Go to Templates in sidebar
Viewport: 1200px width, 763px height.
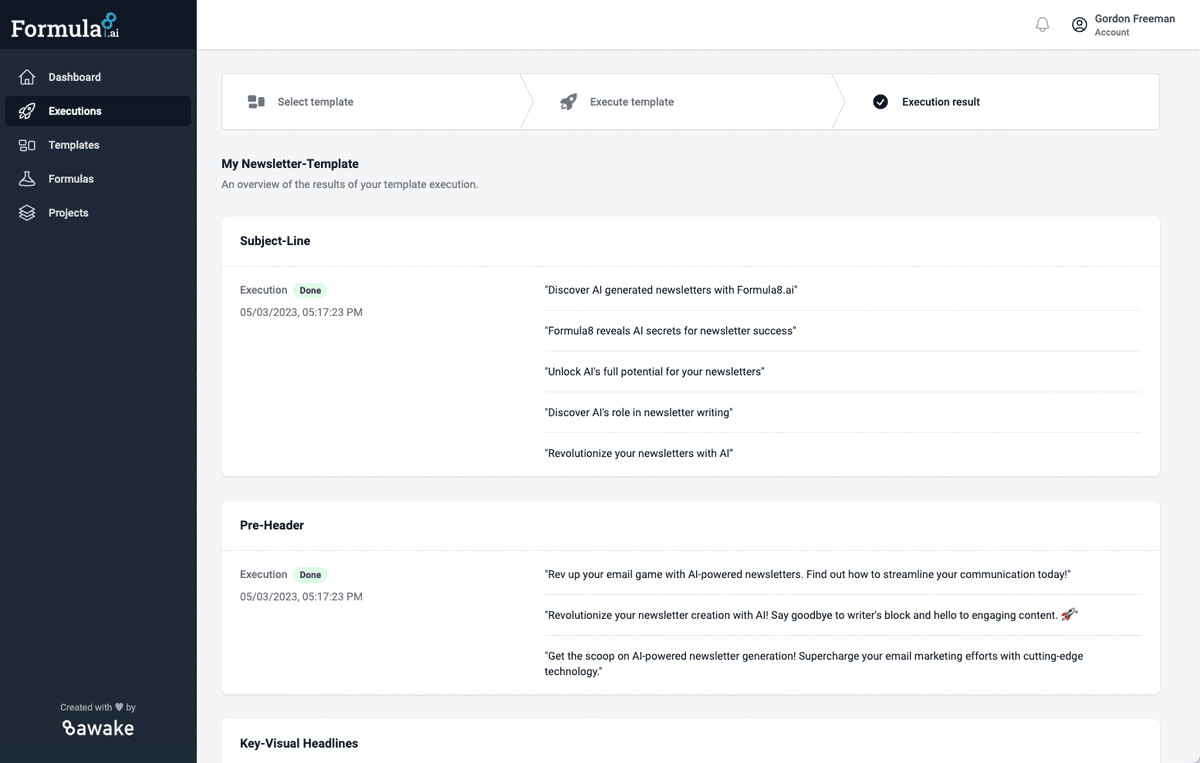(x=98, y=145)
